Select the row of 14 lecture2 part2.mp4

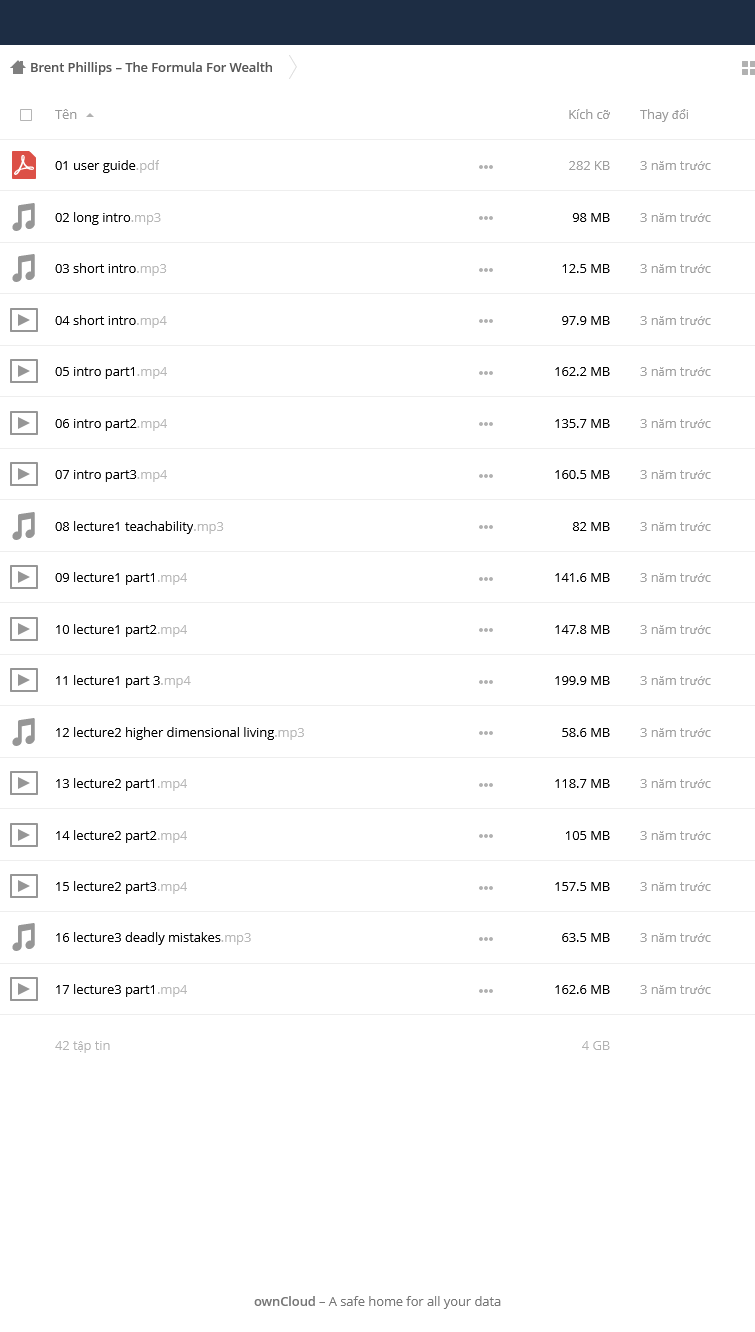(377, 835)
